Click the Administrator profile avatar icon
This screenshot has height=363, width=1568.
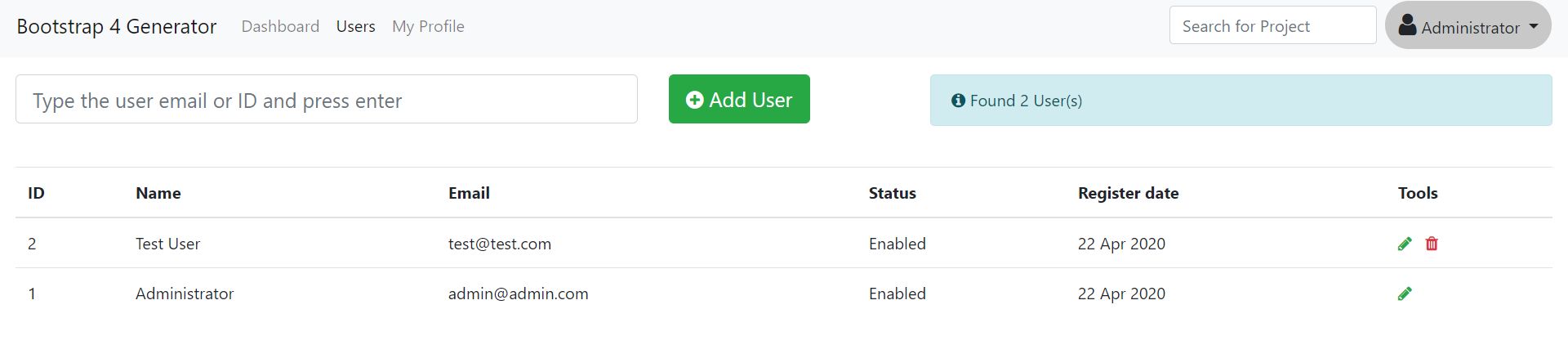pyautogui.click(x=1407, y=25)
